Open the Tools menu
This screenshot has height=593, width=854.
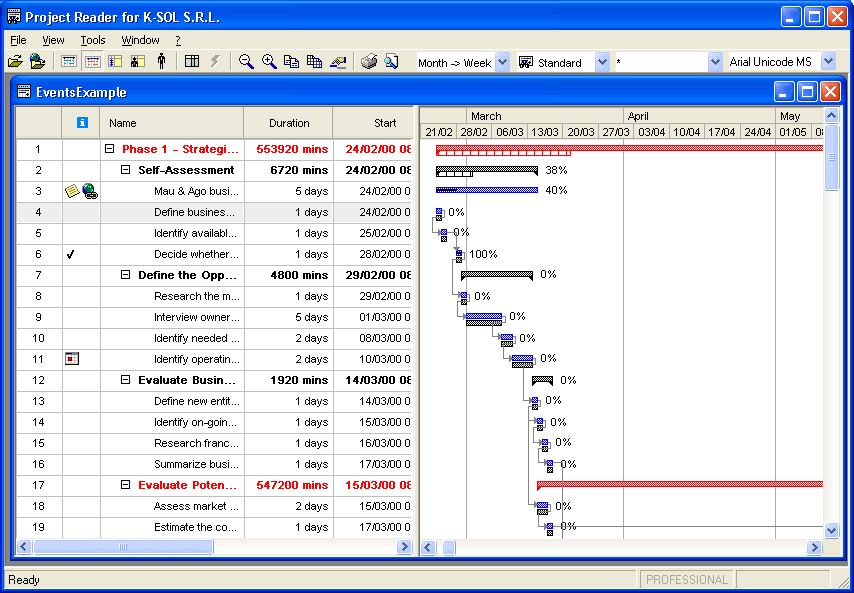pyautogui.click(x=93, y=40)
